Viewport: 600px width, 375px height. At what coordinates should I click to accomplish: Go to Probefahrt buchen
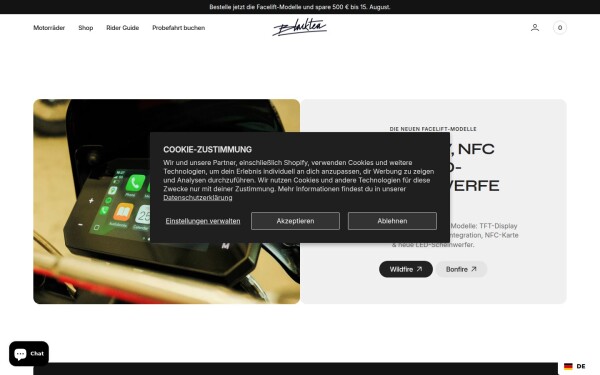178,28
